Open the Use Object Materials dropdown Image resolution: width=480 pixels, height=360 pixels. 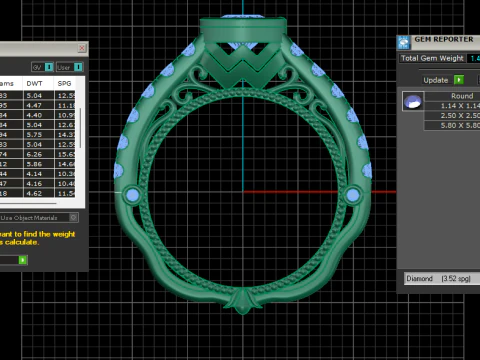point(39,218)
